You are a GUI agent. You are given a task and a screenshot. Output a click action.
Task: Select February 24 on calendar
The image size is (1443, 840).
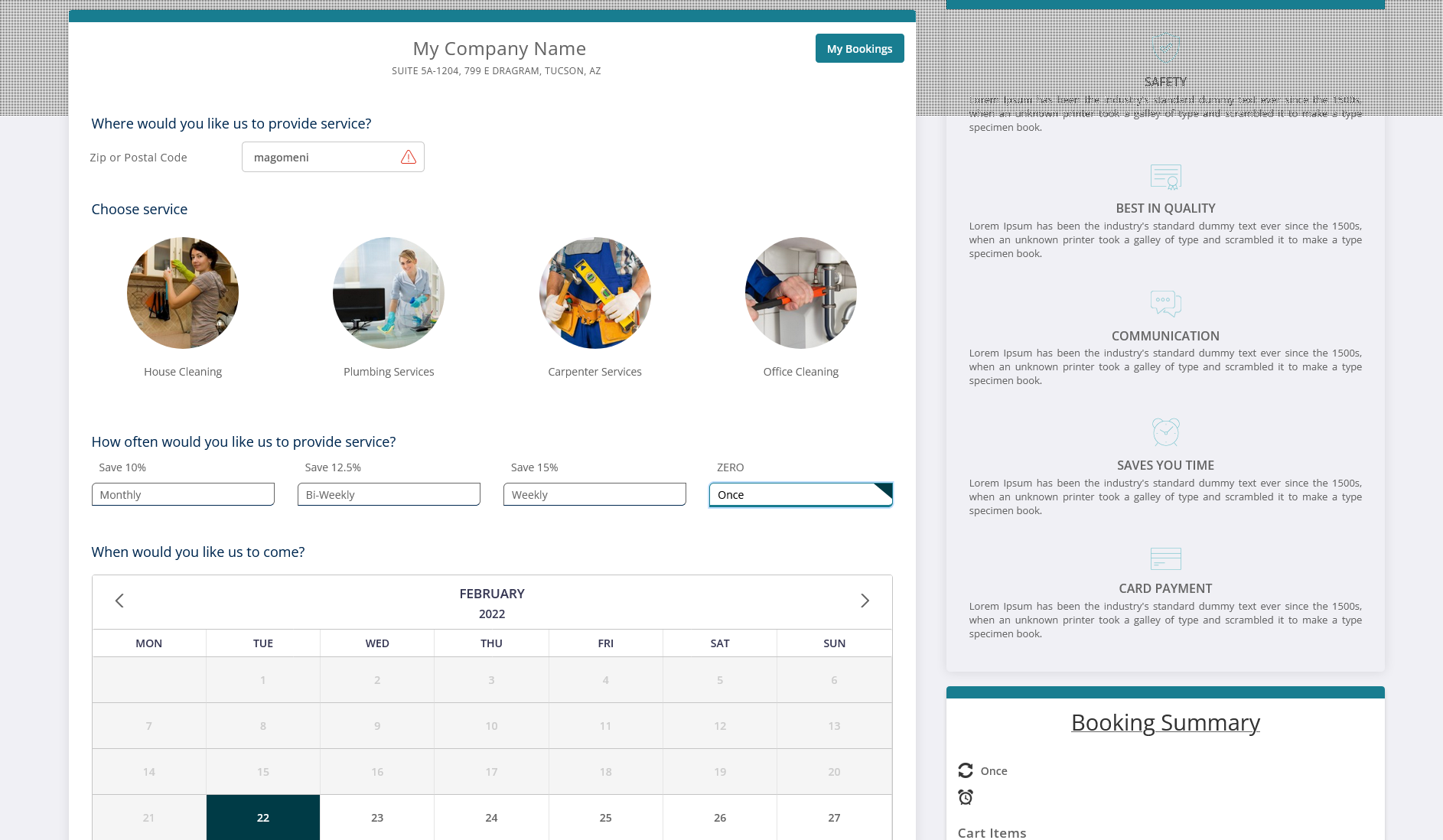point(491,817)
